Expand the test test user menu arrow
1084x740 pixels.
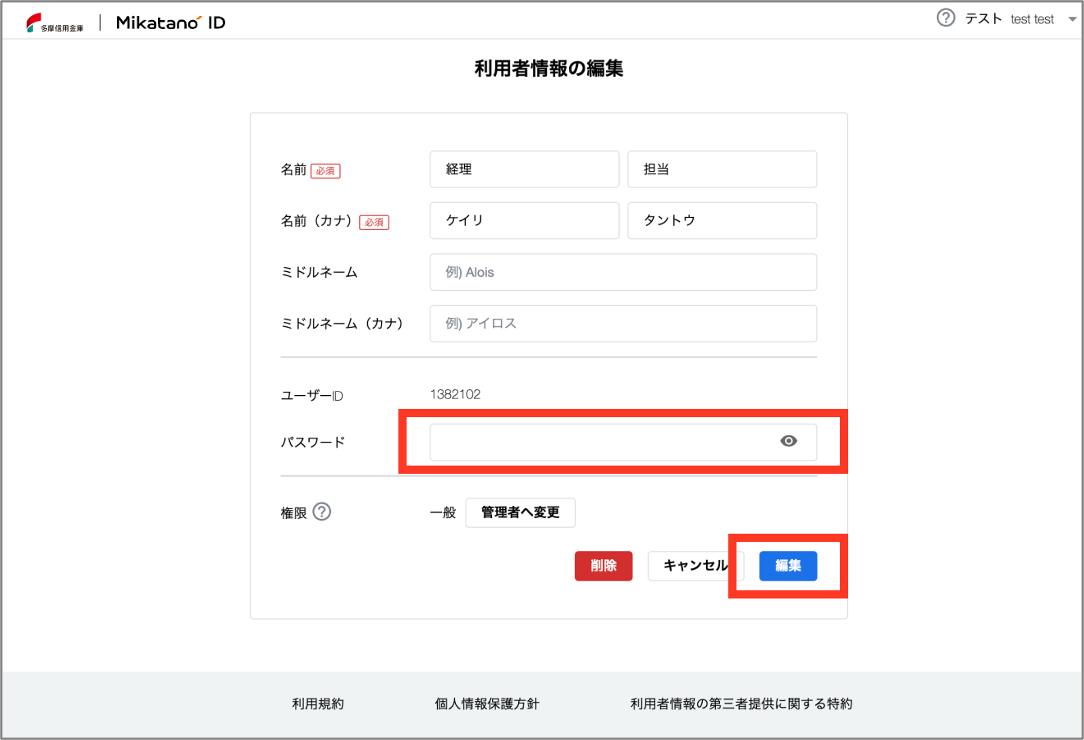point(1070,19)
